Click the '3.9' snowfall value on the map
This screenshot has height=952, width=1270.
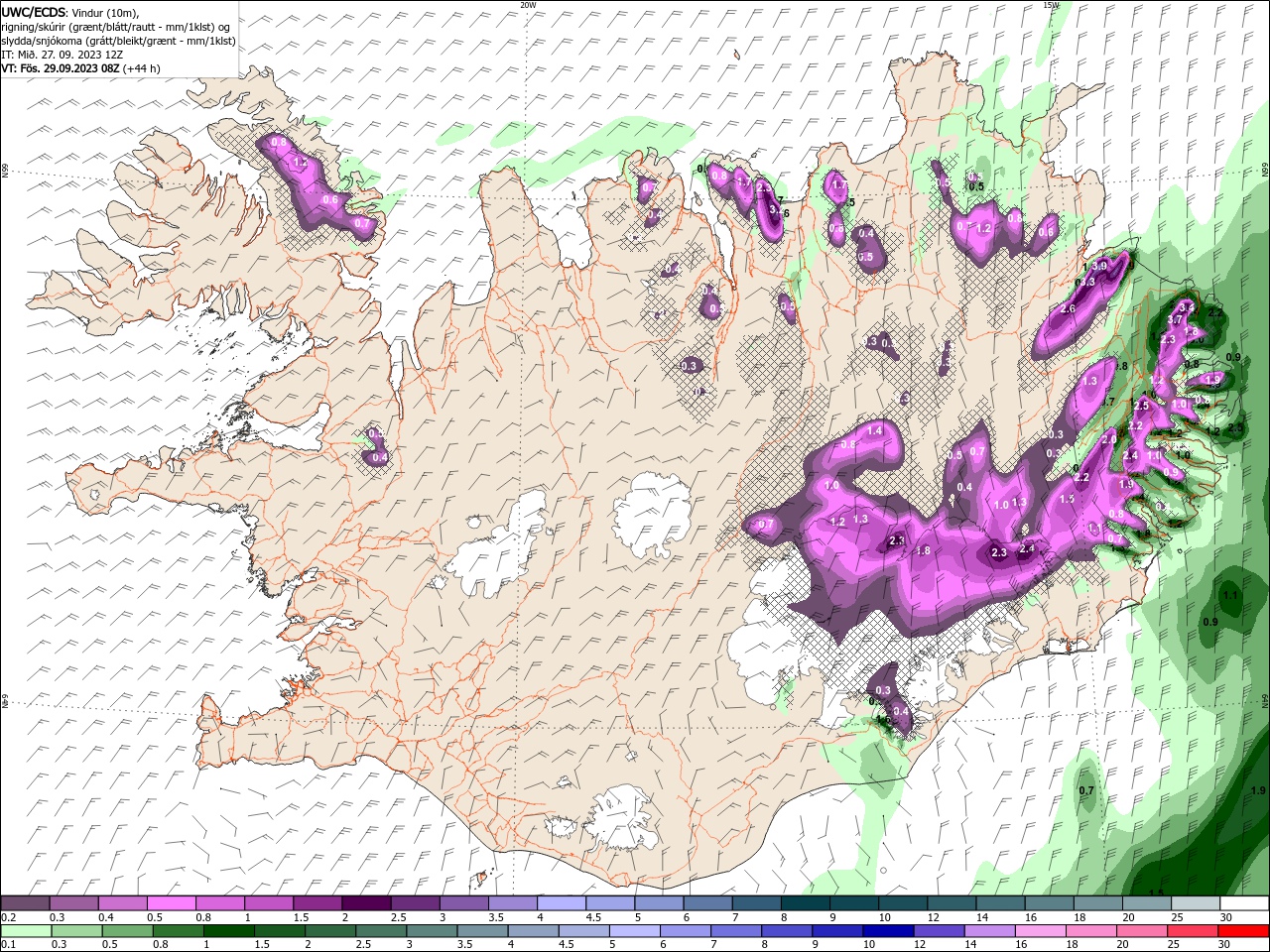[1098, 266]
